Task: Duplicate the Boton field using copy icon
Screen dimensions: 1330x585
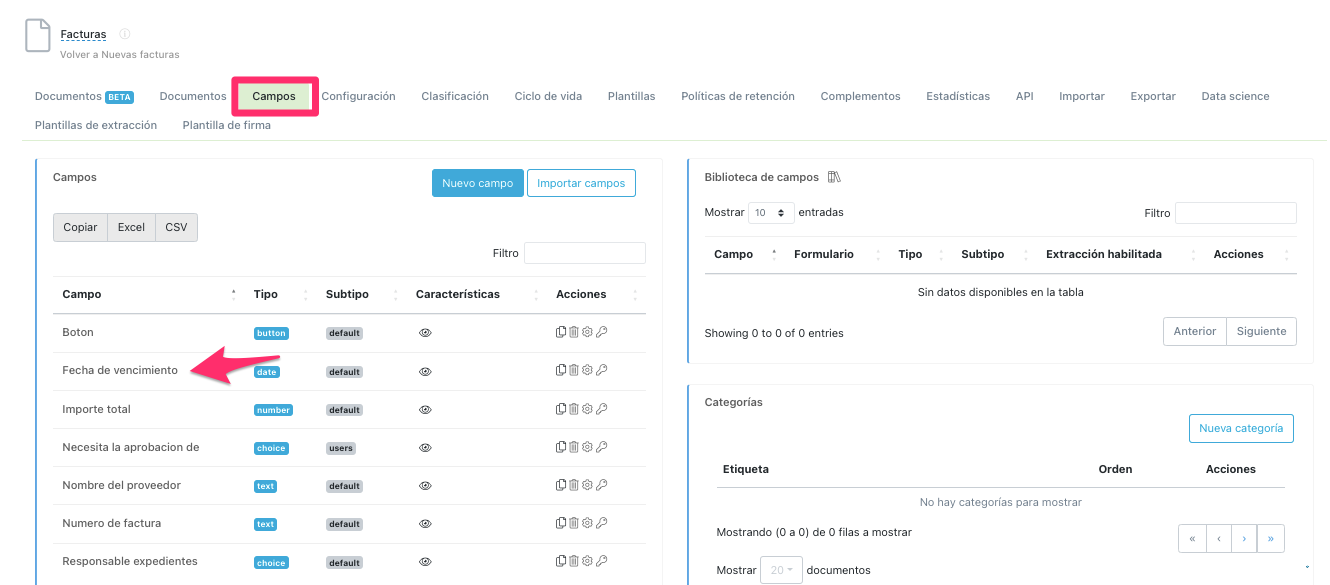Action: click(x=561, y=333)
